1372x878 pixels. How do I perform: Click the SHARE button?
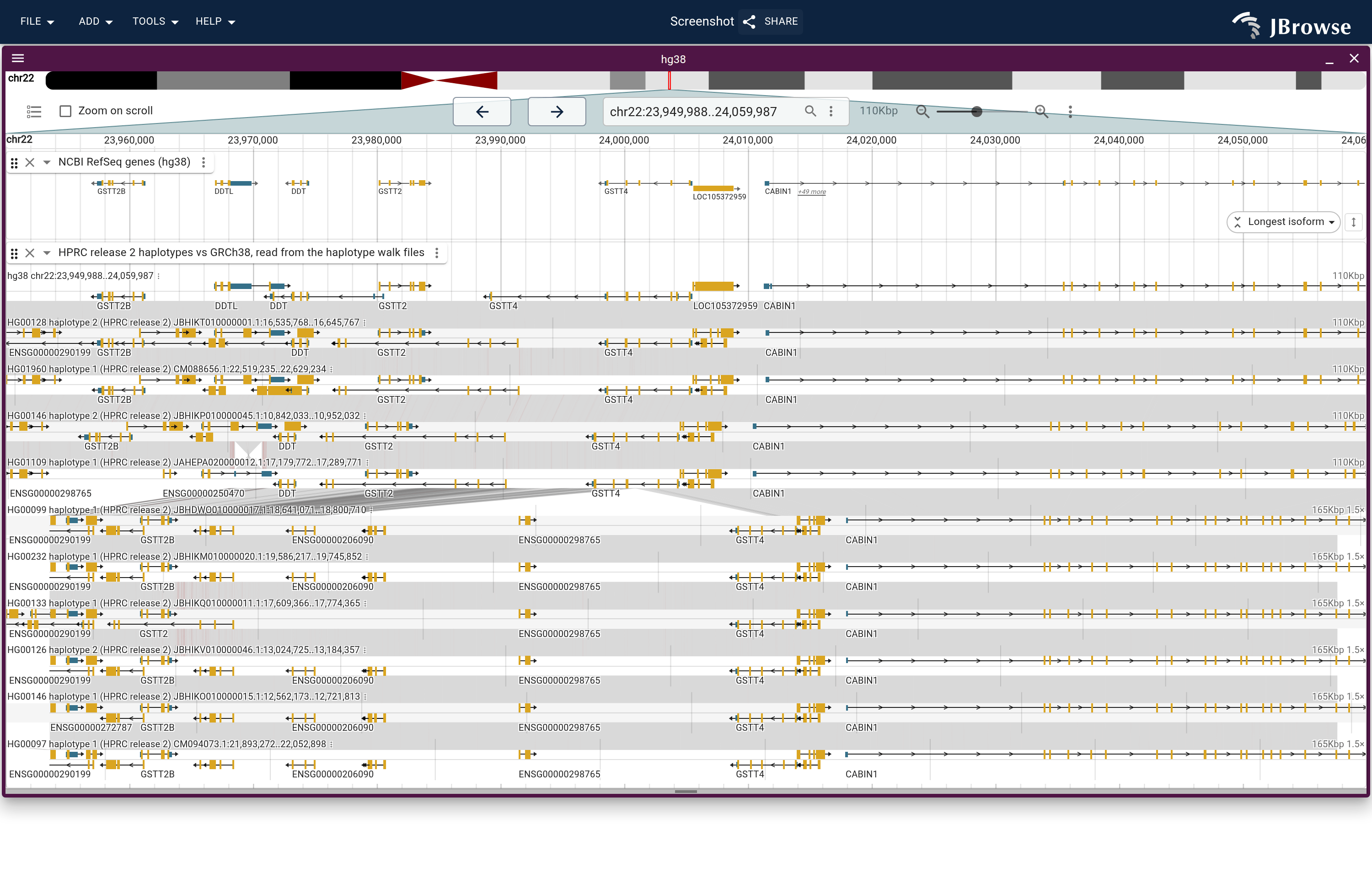[x=771, y=21]
